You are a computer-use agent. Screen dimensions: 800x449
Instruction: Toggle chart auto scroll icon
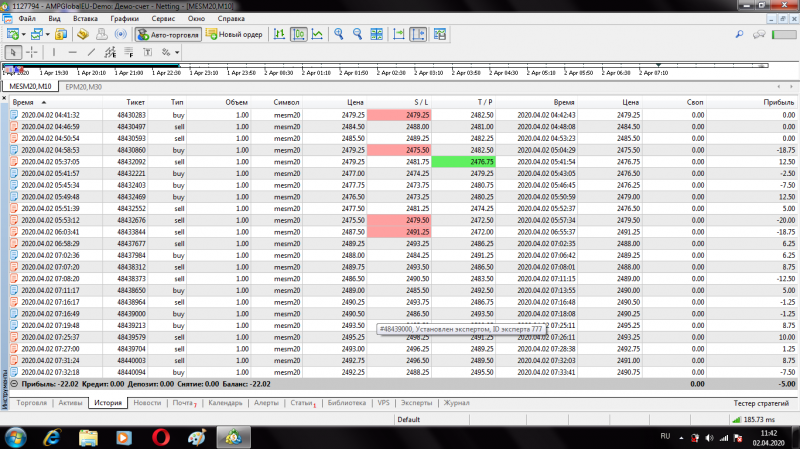(398, 34)
